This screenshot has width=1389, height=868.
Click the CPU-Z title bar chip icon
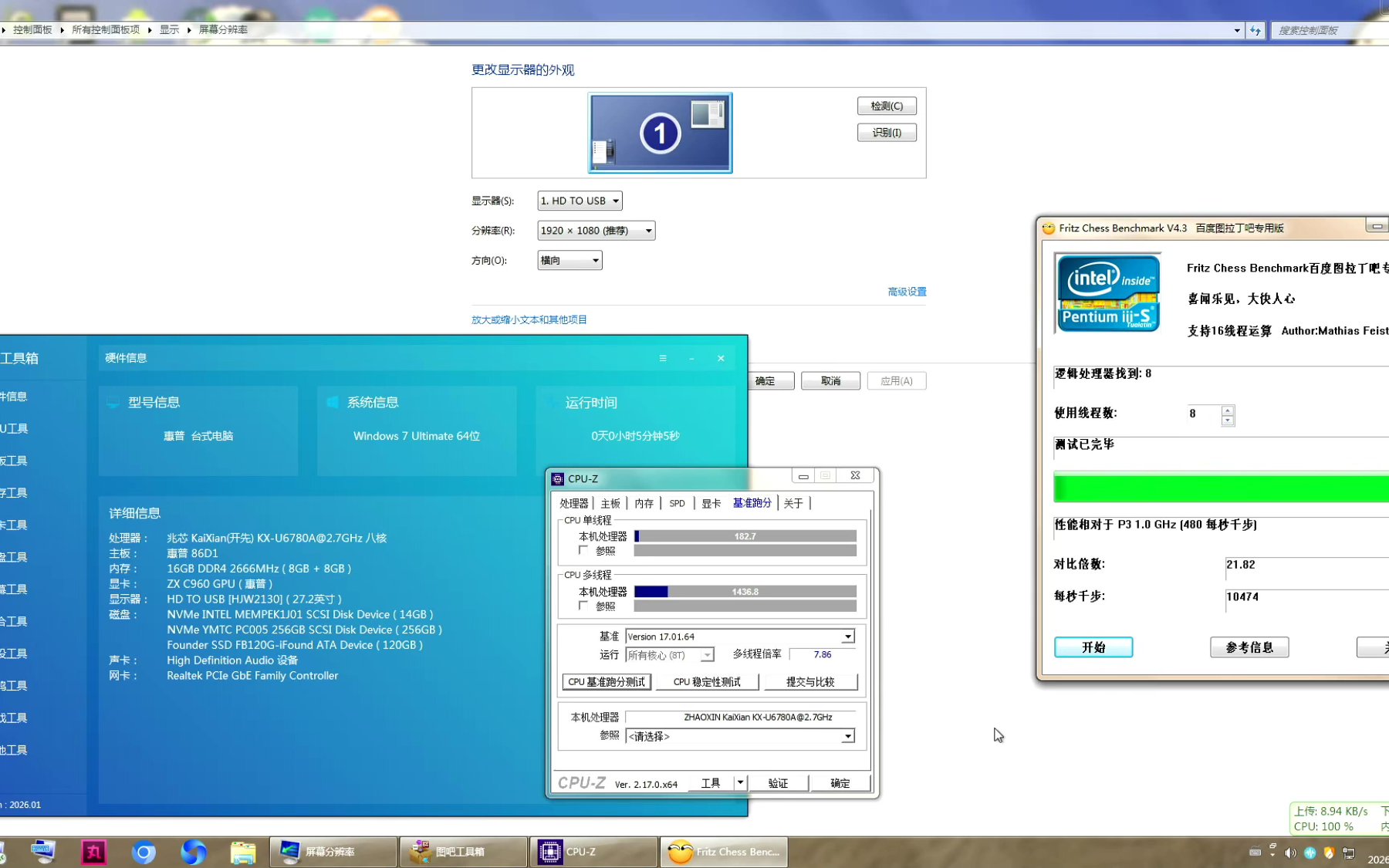[558, 479]
